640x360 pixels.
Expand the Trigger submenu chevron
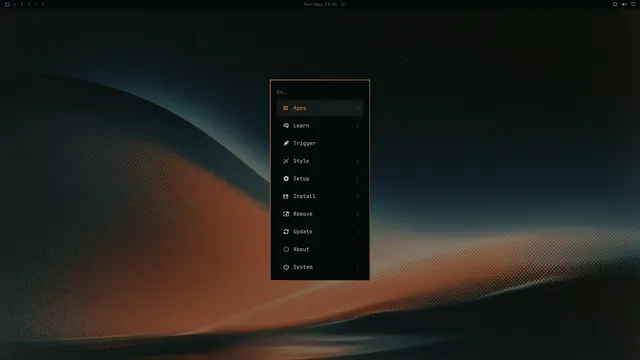click(x=358, y=143)
